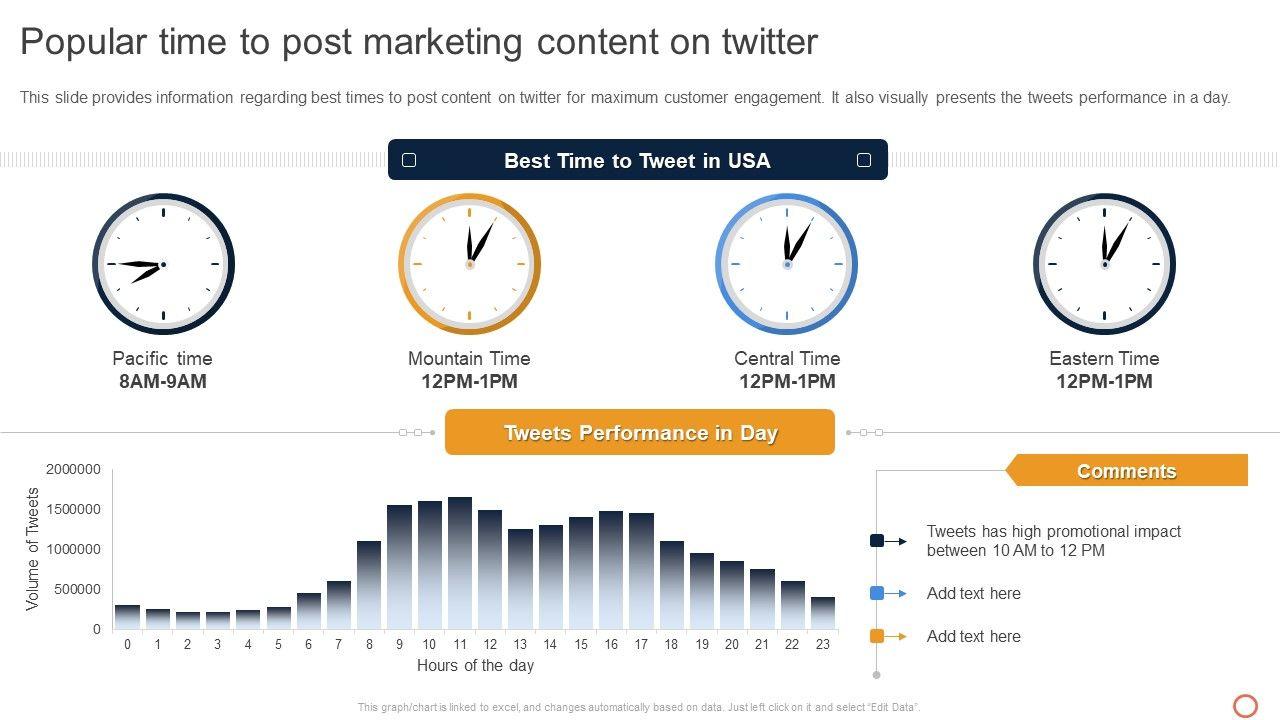
Task: Click the orange comment bullet arrow
Action: 888,636
